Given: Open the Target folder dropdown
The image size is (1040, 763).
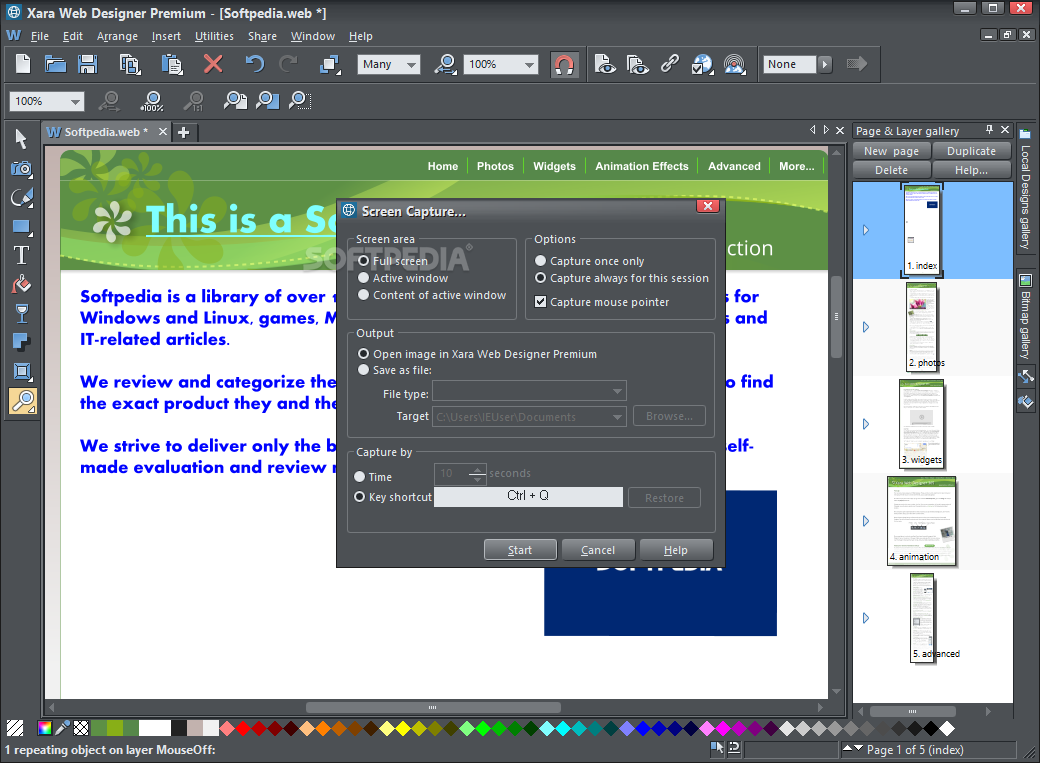Looking at the screenshot, I should click(x=529, y=417).
